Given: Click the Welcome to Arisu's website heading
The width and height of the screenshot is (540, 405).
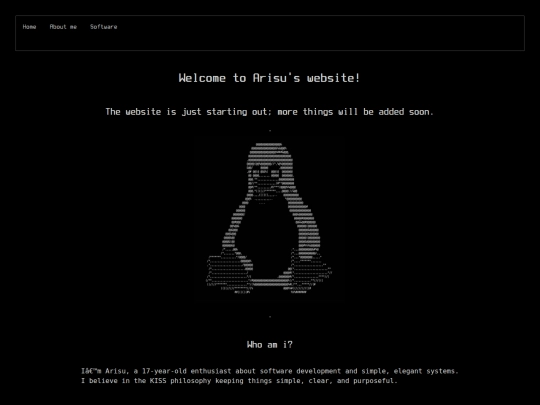Looking at the screenshot, I should point(270,78).
